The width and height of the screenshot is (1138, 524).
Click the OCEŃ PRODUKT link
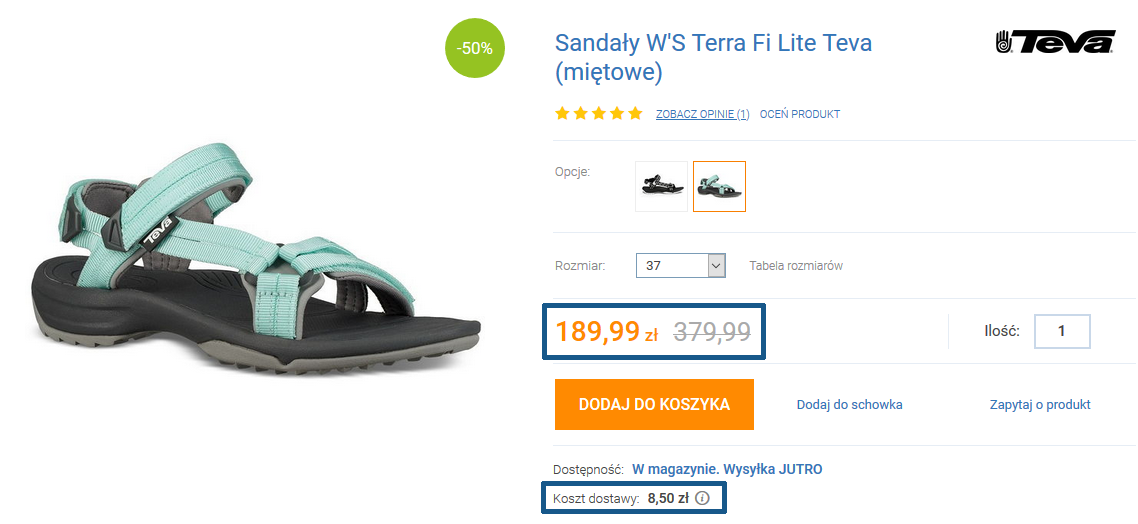(x=800, y=114)
